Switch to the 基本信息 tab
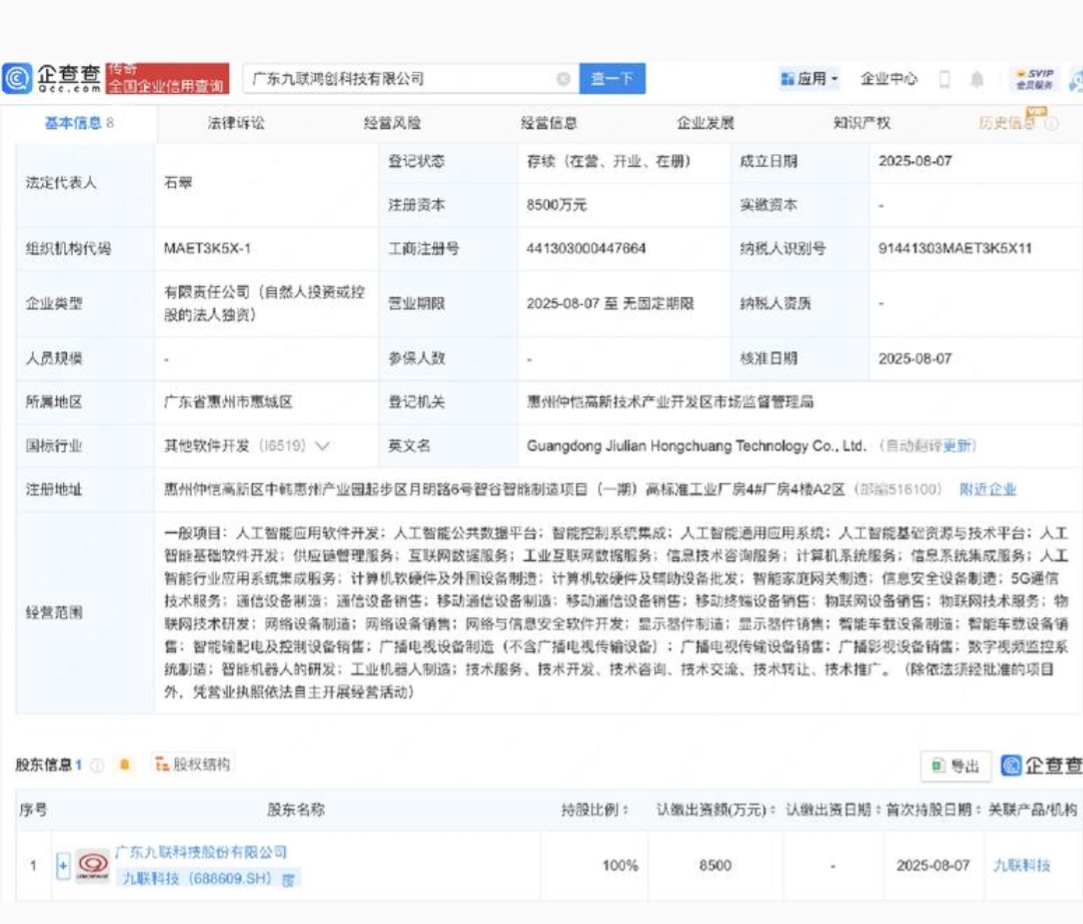The height and width of the screenshot is (924, 1083). tap(79, 124)
